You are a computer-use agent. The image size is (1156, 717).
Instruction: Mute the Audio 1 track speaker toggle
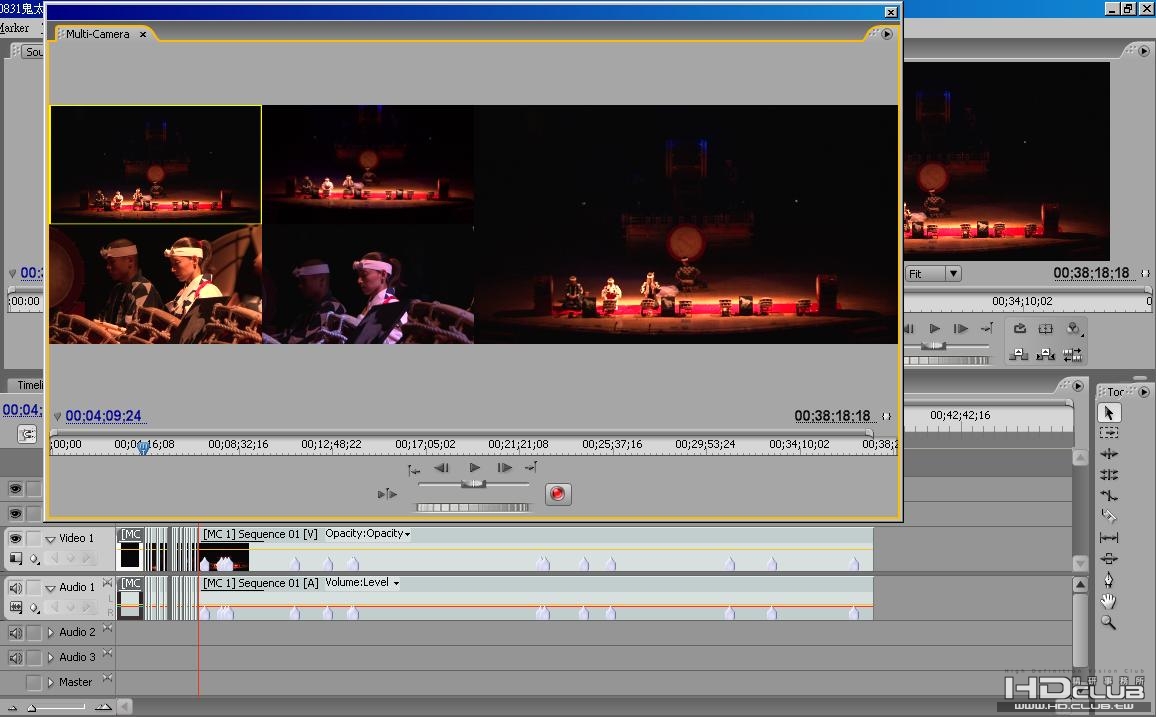[x=15, y=587]
